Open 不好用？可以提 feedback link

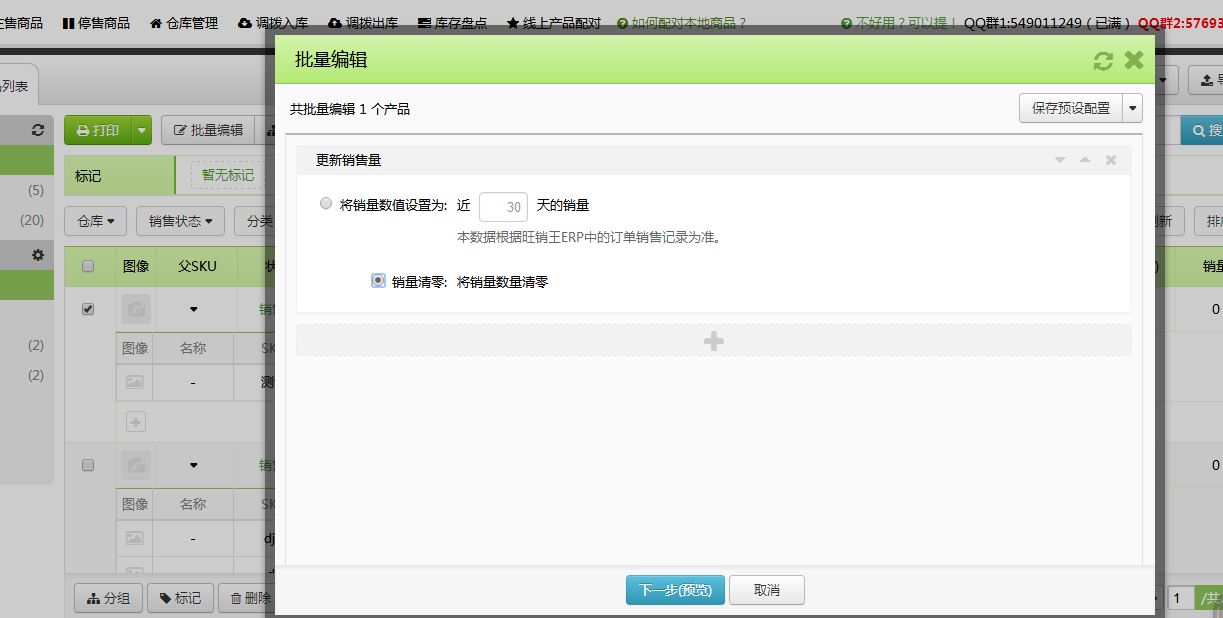point(899,22)
